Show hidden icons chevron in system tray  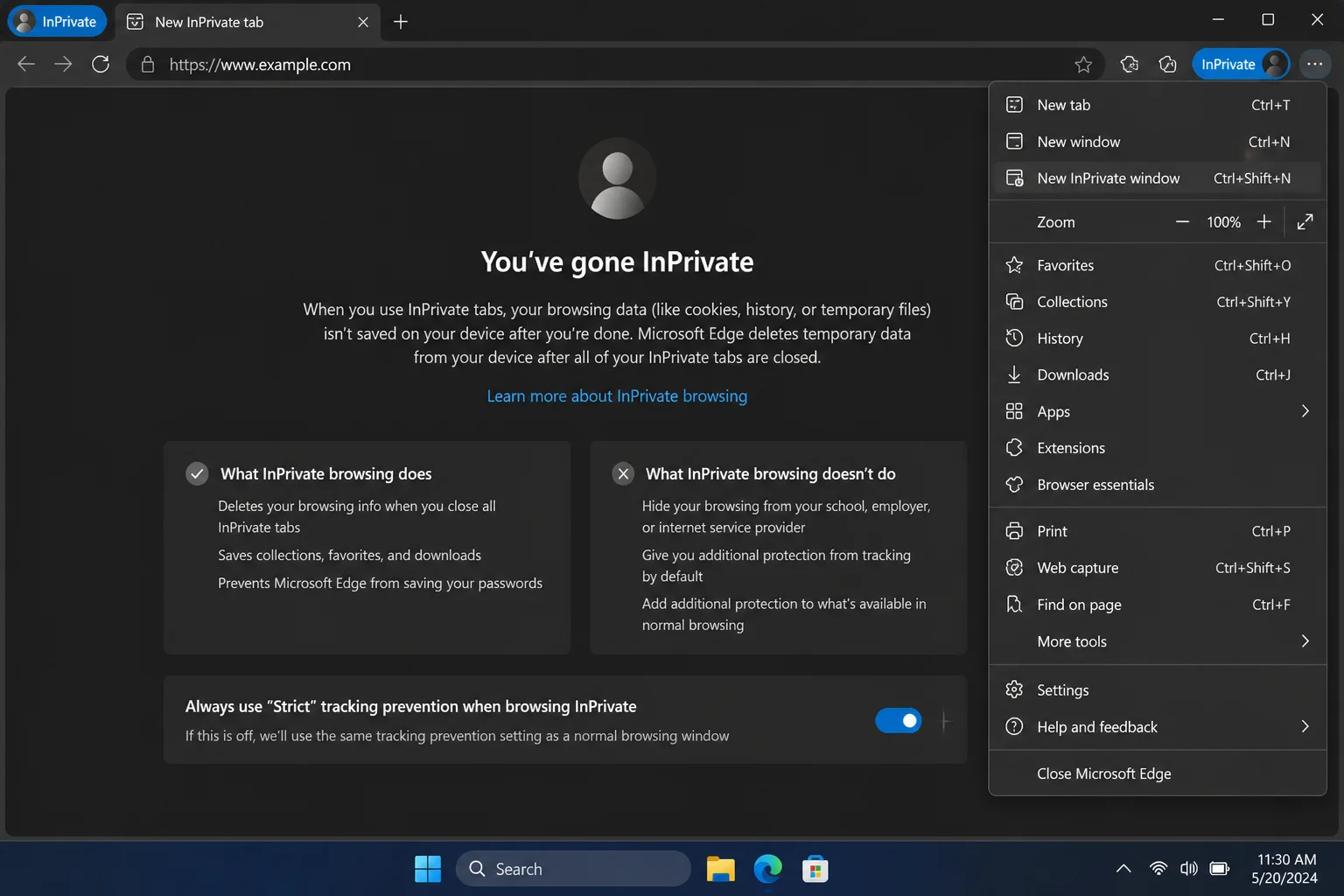click(1123, 869)
